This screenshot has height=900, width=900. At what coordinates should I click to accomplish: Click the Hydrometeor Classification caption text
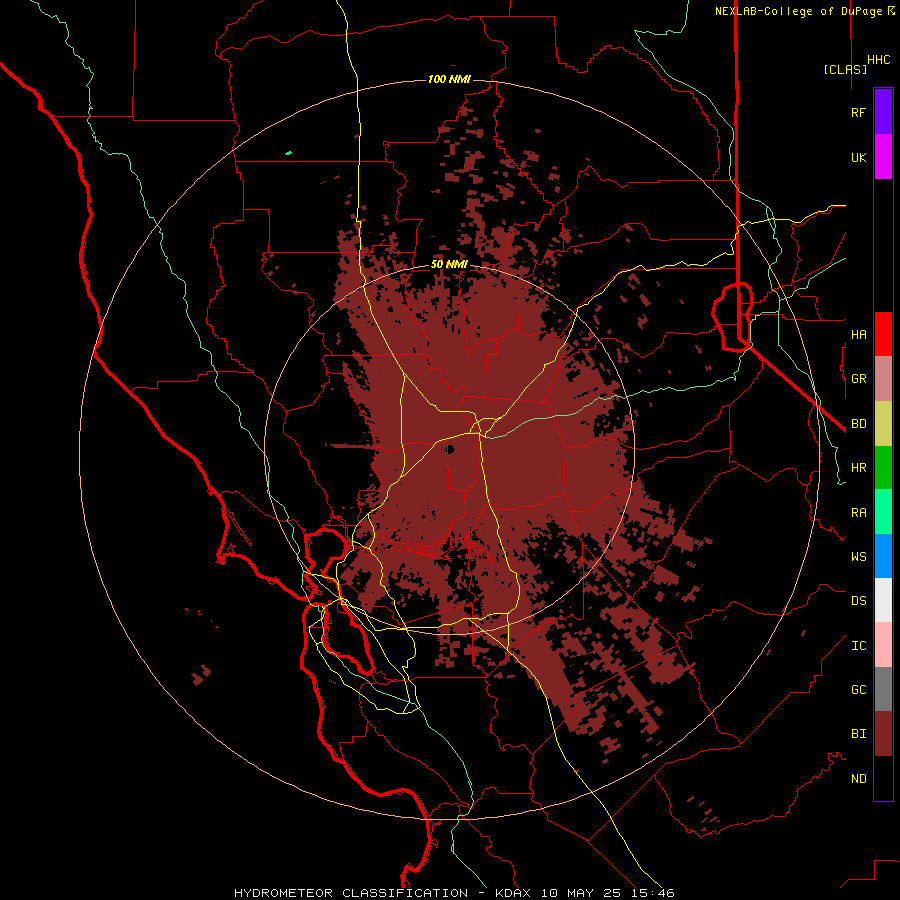[351, 893]
